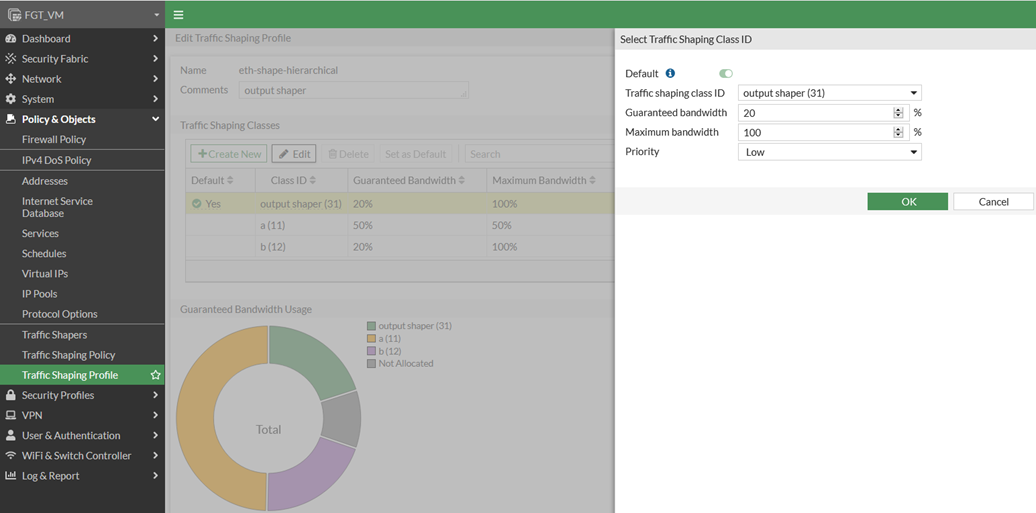This screenshot has width=1036, height=513.
Task: Toggle the Default switch off
Action: (725, 73)
